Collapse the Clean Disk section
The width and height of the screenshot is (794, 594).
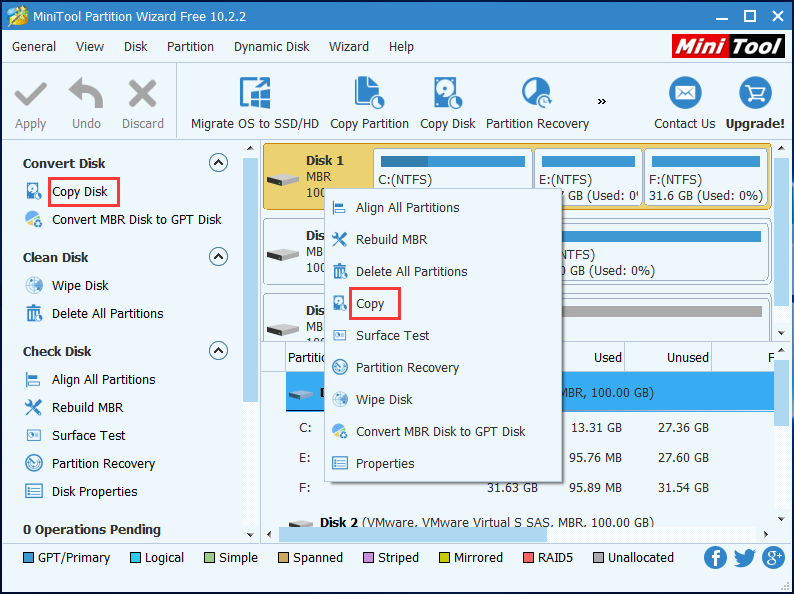pos(218,257)
